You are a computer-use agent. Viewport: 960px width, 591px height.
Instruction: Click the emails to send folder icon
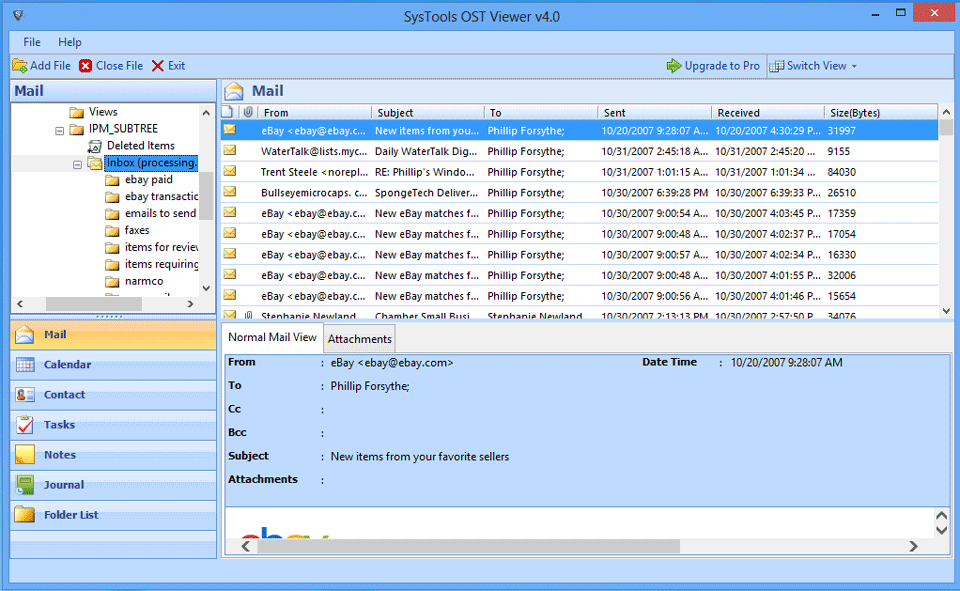point(112,214)
